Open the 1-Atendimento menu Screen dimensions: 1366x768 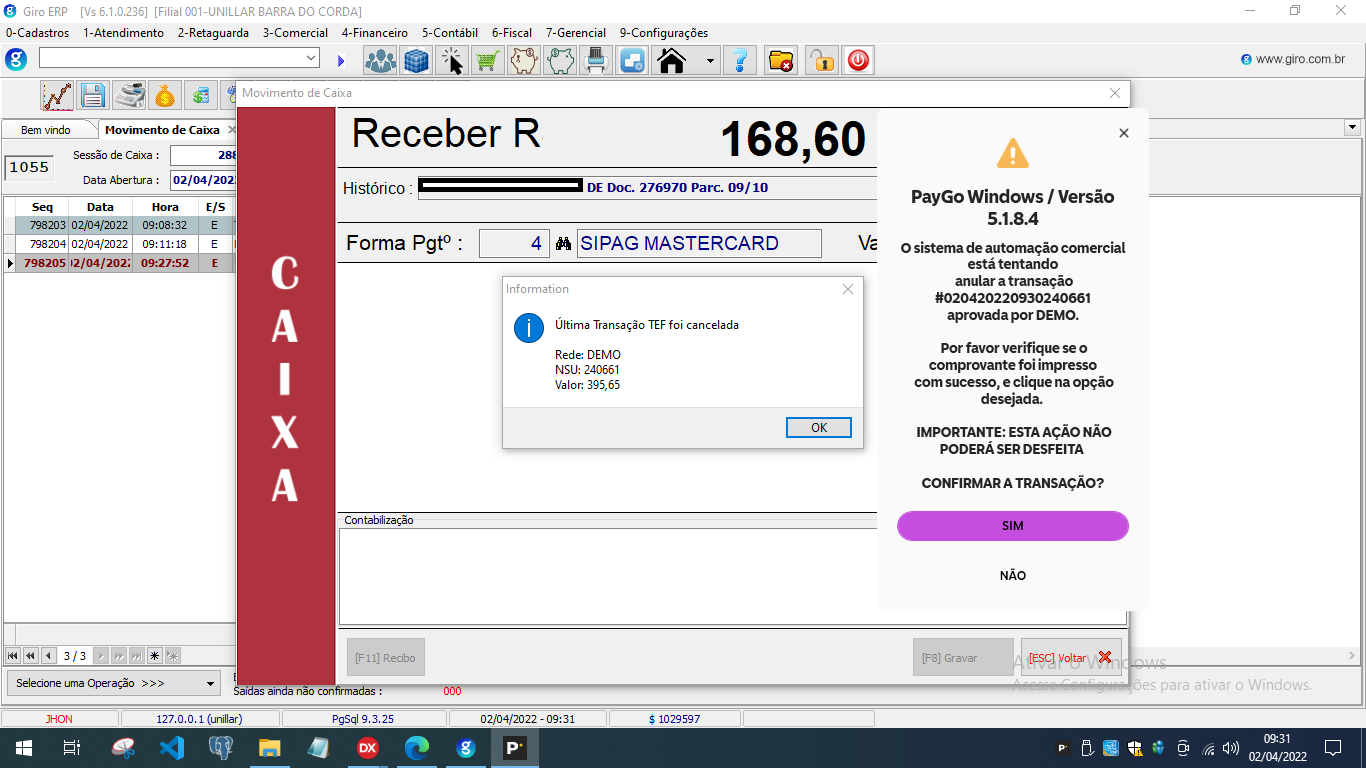(123, 33)
